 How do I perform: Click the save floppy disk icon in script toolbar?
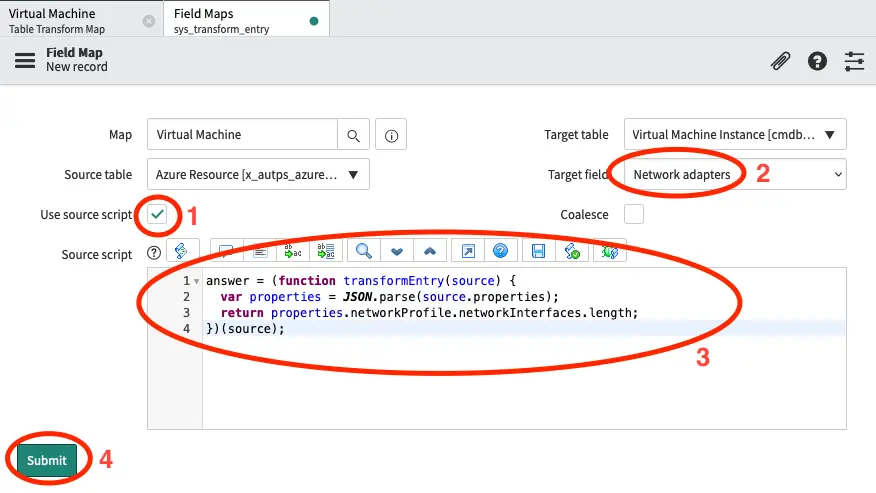[x=538, y=252]
